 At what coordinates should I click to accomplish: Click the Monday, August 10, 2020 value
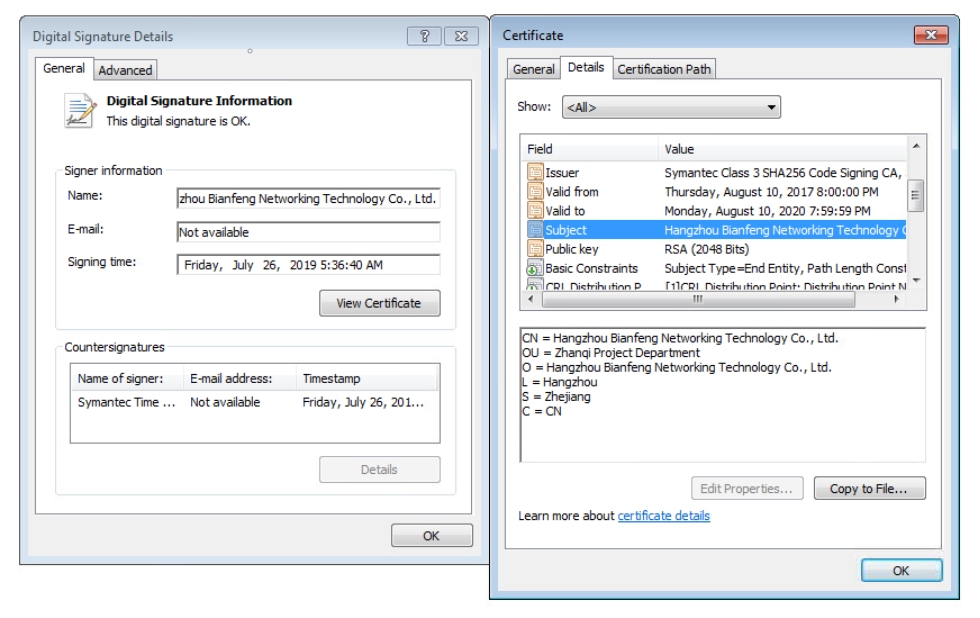coord(768,211)
